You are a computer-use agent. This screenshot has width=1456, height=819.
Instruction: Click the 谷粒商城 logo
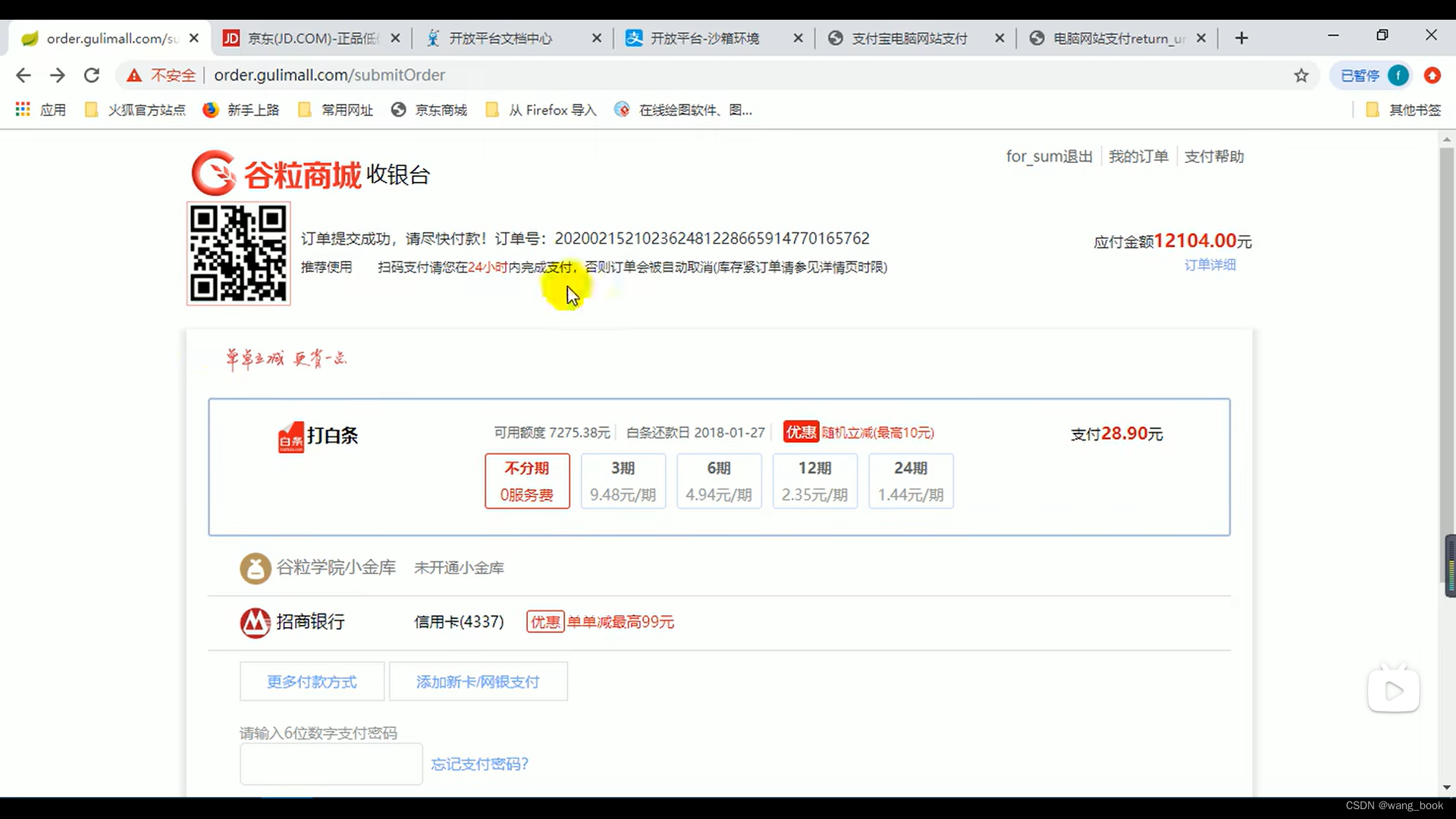276,174
